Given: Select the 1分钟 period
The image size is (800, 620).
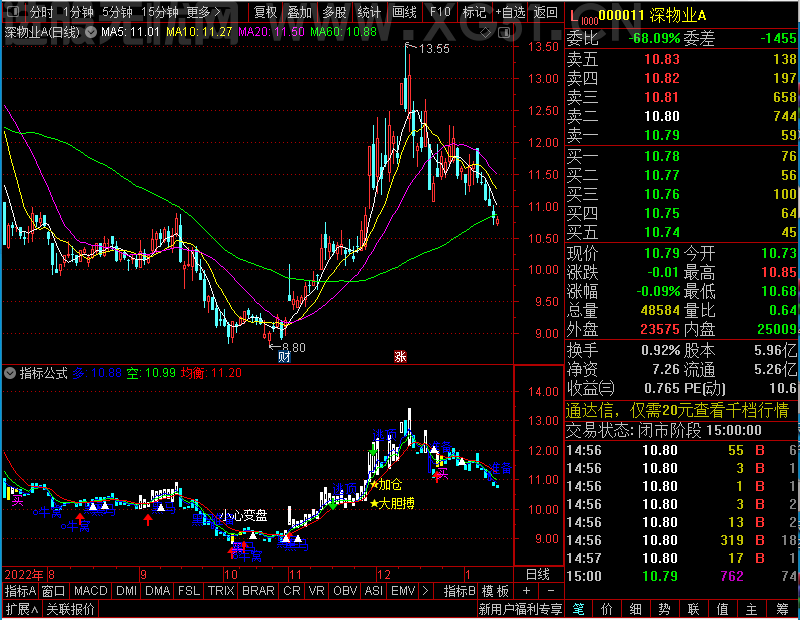Looking at the screenshot, I should click(x=78, y=11).
